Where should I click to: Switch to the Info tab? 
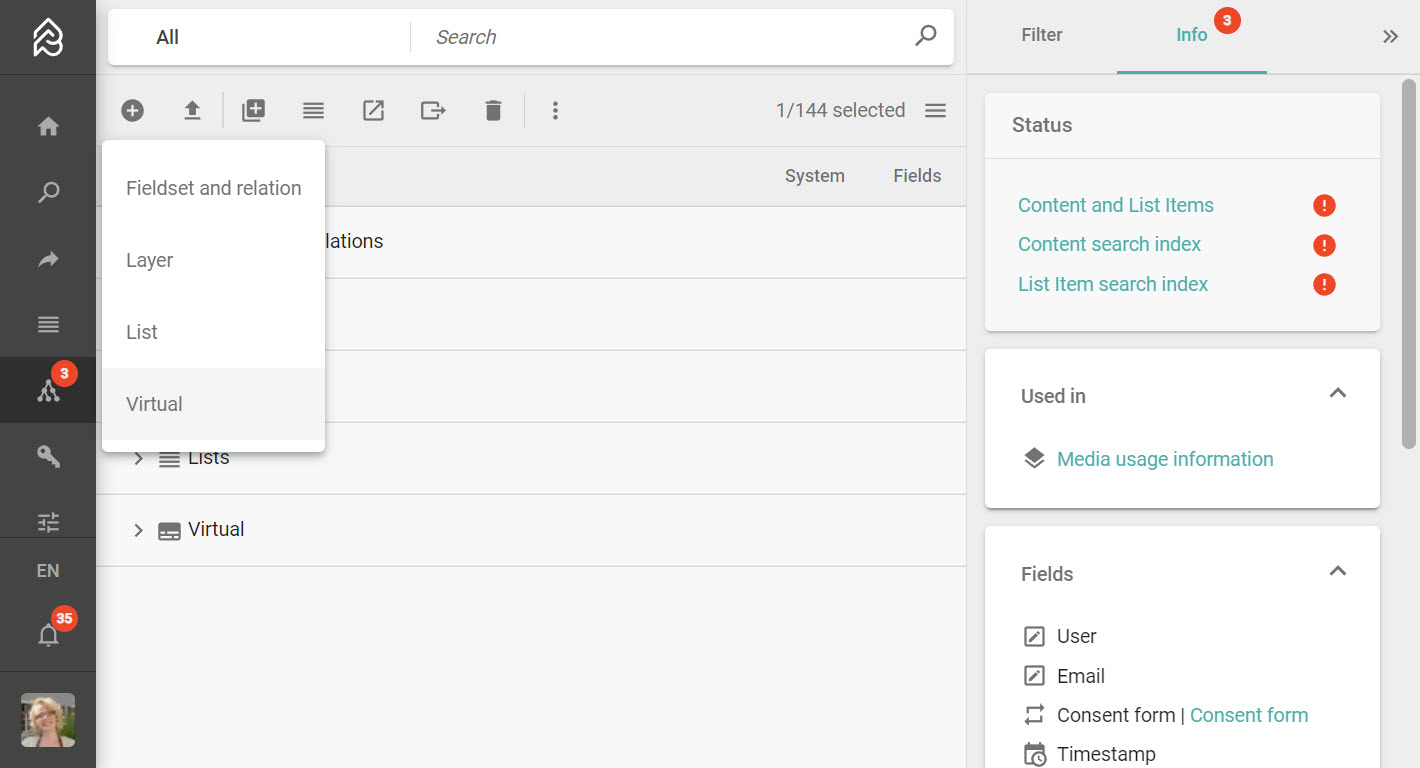pos(1191,35)
